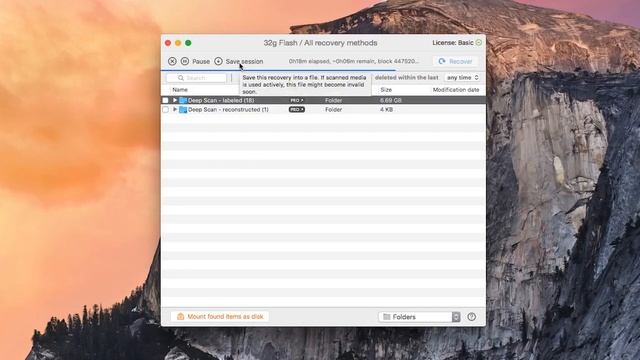
Task: Click the Pause text label
Action: tap(201, 62)
